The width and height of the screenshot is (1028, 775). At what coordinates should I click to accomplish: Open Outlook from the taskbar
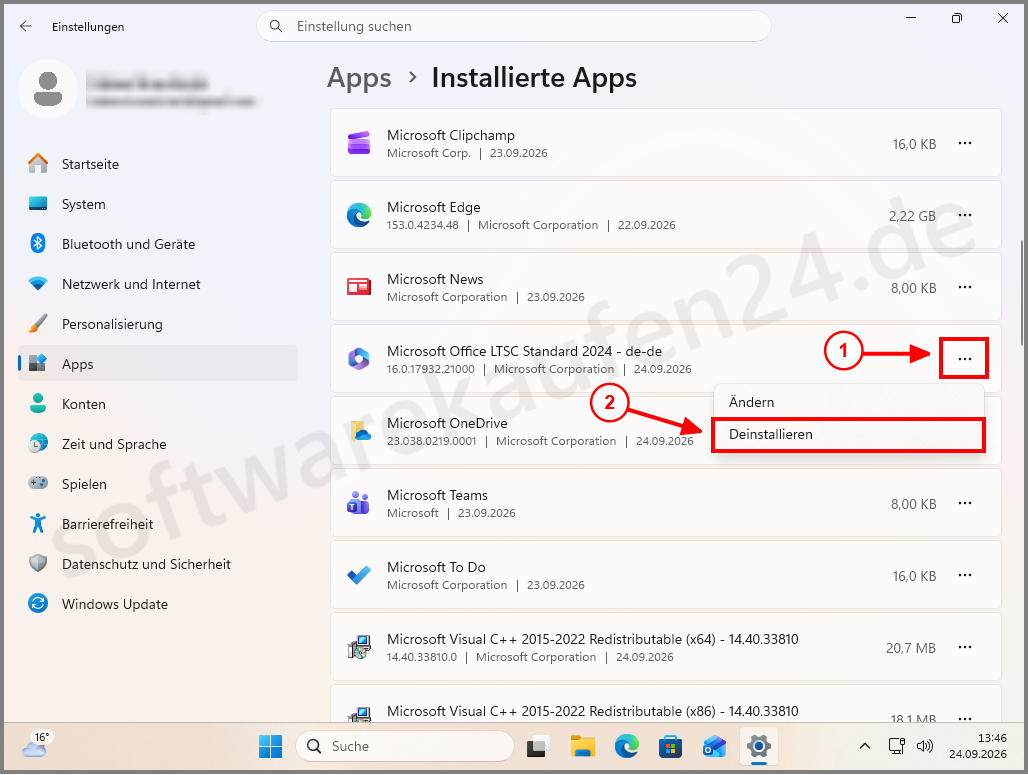[714, 746]
